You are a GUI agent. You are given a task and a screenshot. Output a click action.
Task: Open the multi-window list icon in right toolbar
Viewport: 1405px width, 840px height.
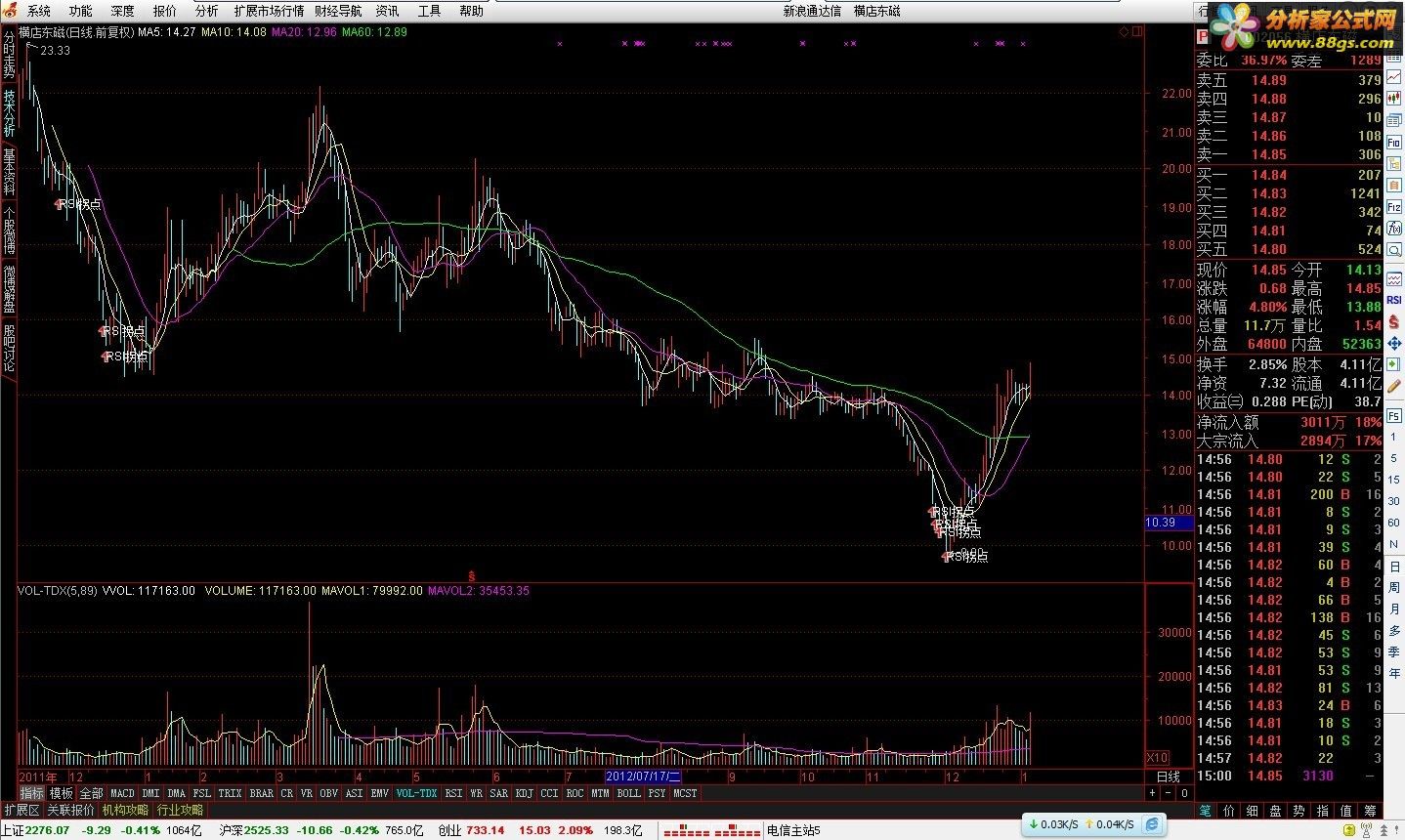[1394, 120]
